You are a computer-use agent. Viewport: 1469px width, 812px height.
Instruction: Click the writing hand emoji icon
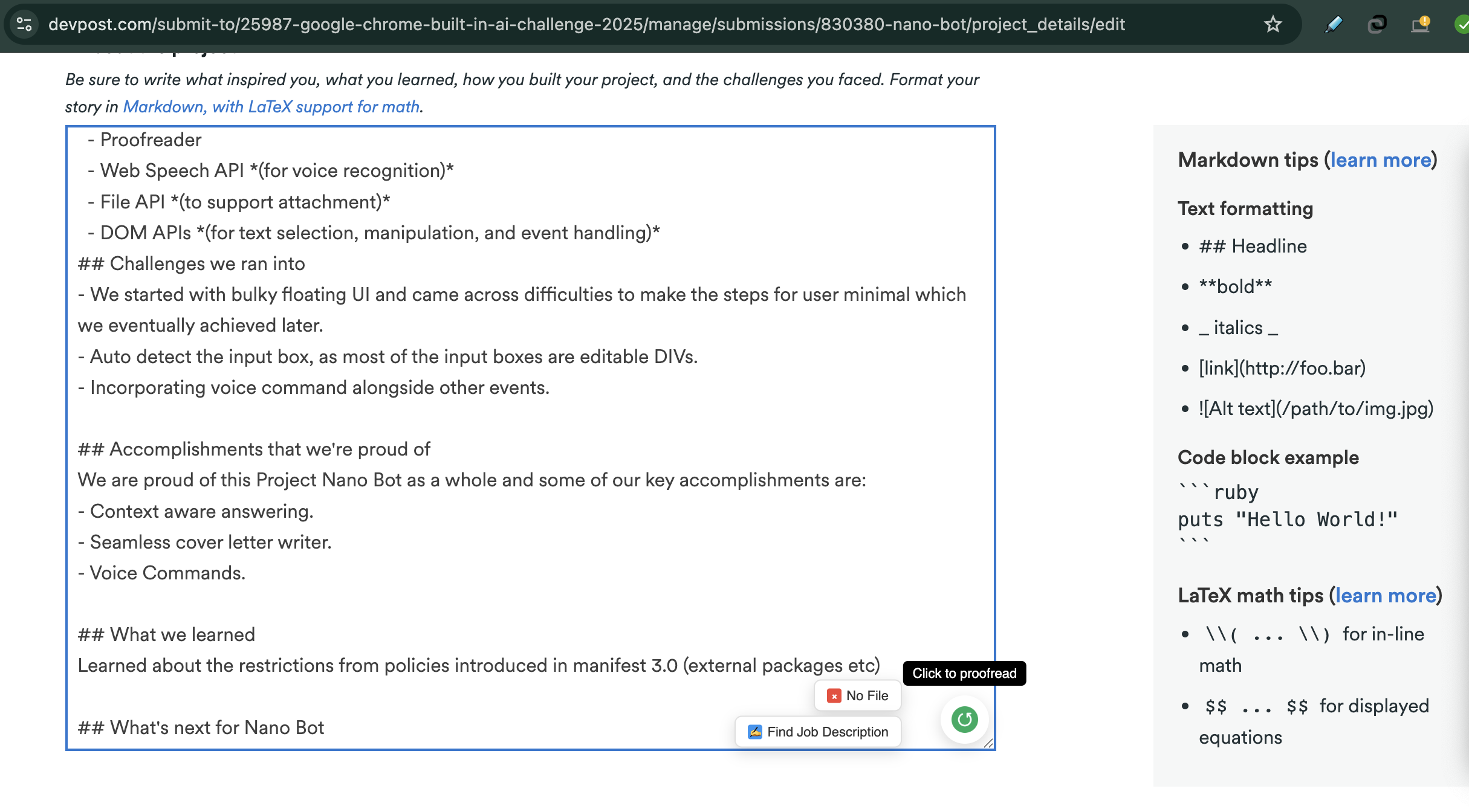tap(754, 732)
